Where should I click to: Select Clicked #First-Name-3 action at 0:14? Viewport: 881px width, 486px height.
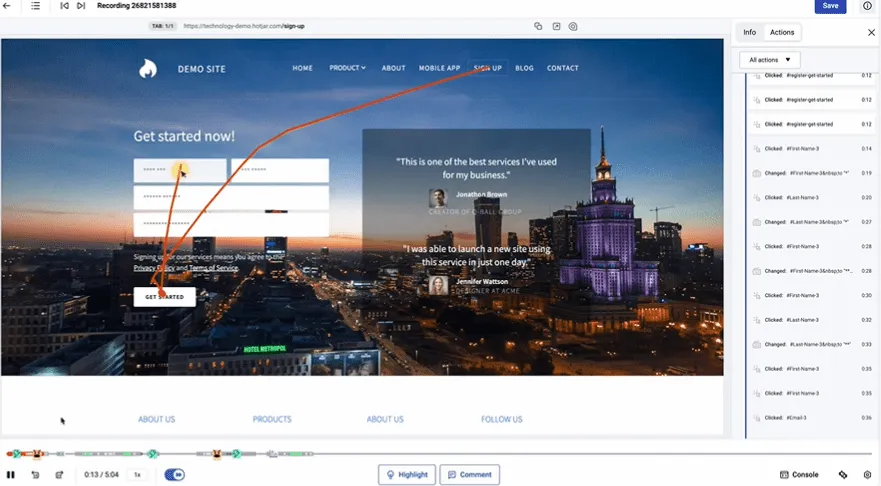point(812,149)
